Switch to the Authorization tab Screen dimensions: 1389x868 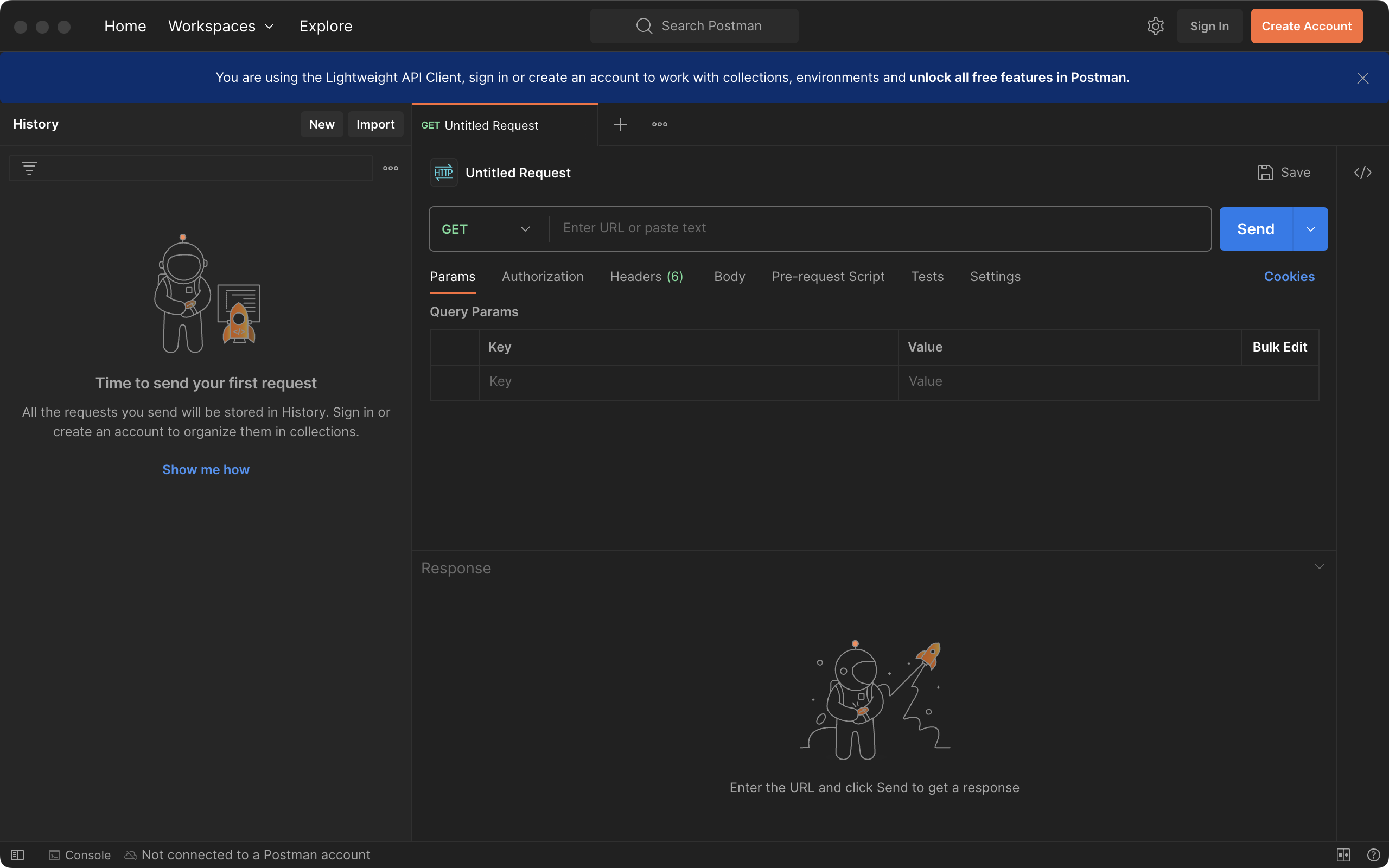point(543,277)
